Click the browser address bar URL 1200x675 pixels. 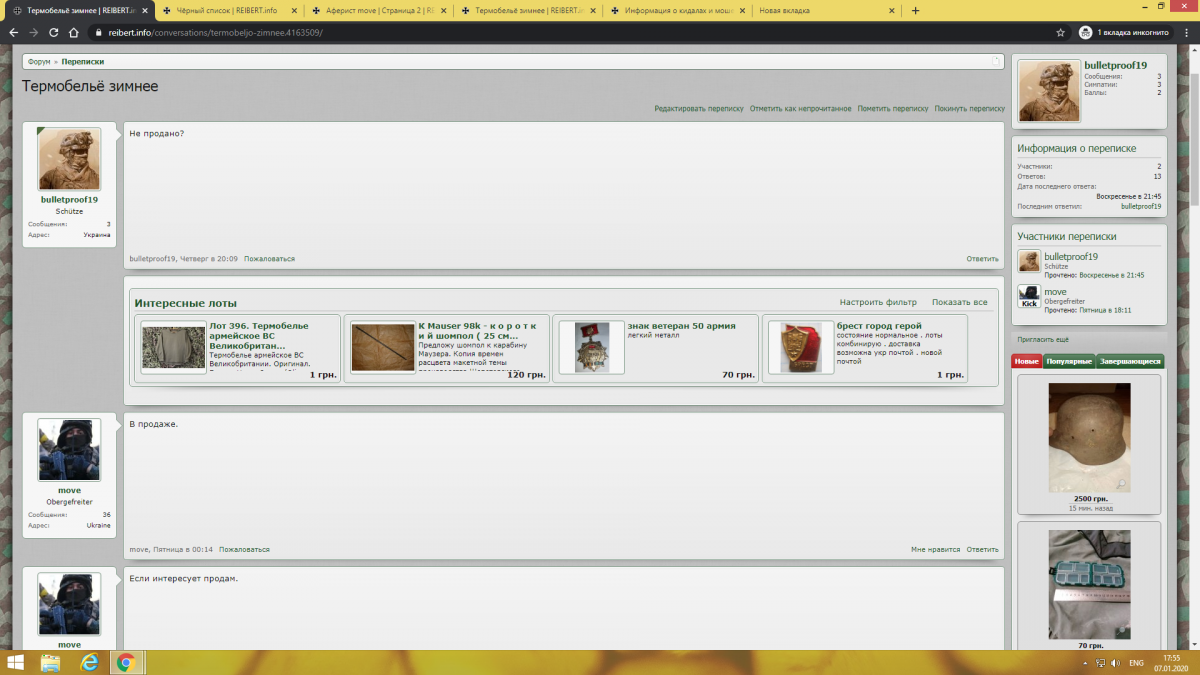coord(215,32)
